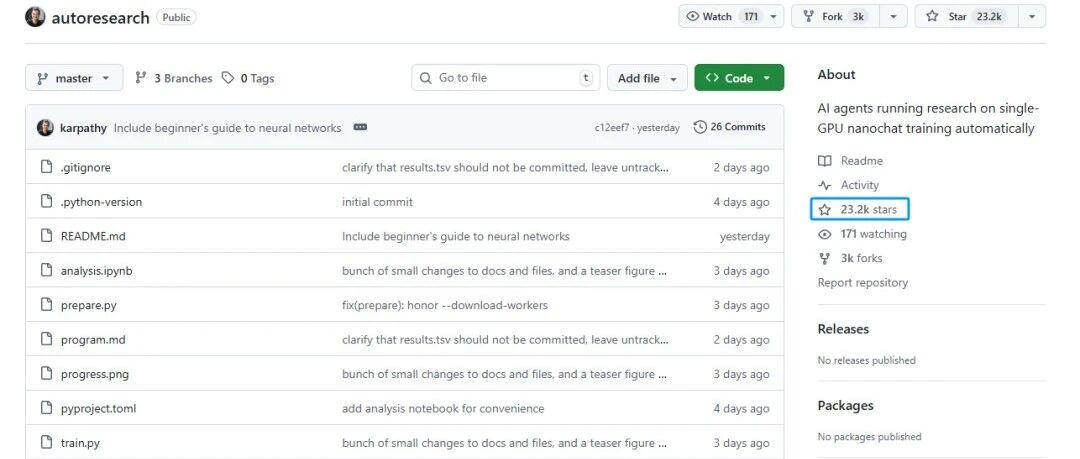The height and width of the screenshot is (459, 1080).
Task: Open the autoresearch repository title link
Action: pyautogui.click(x=101, y=17)
